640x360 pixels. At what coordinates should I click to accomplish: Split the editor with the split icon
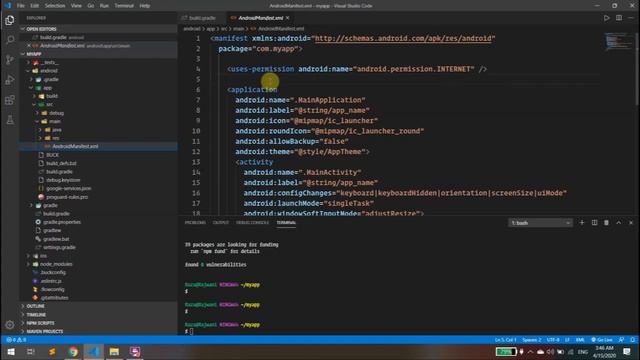point(619,18)
